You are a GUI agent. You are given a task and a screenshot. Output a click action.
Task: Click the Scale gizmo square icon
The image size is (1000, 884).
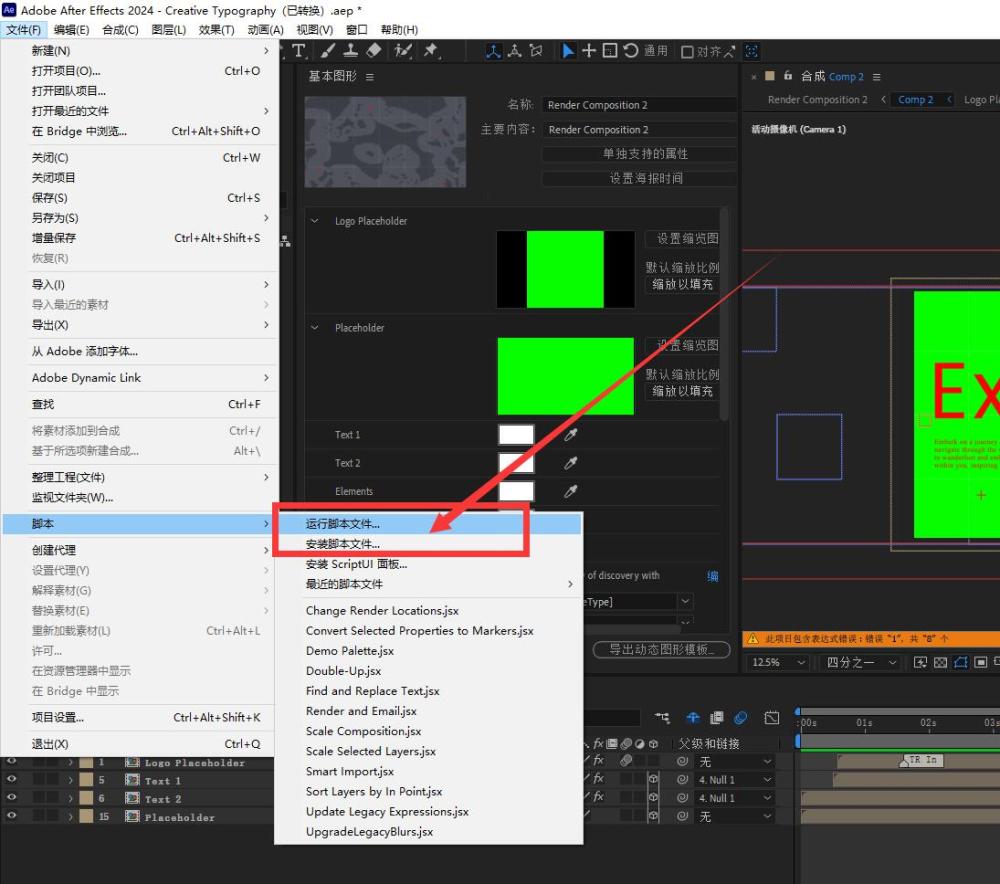(610, 50)
